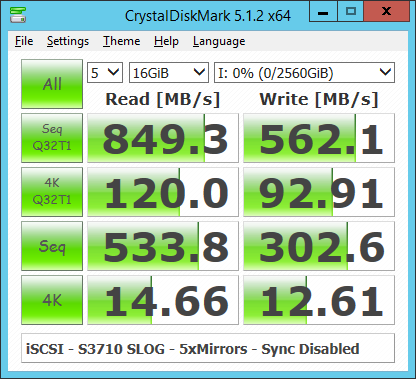The height and width of the screenshot is (379, 416).
Task: Open the test count dropdown showing 5
Action: 105,72
